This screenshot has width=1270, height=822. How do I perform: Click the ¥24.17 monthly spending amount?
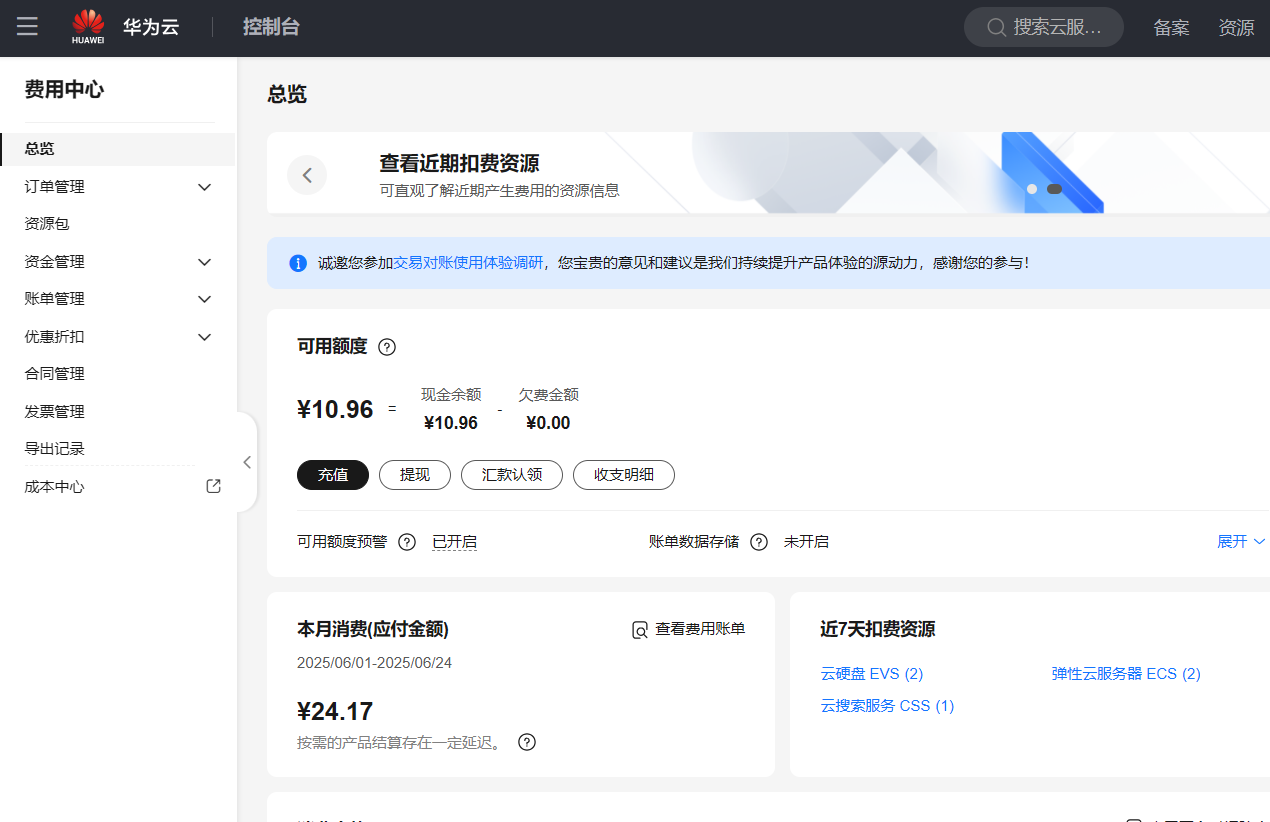click(x=335, y=712)
